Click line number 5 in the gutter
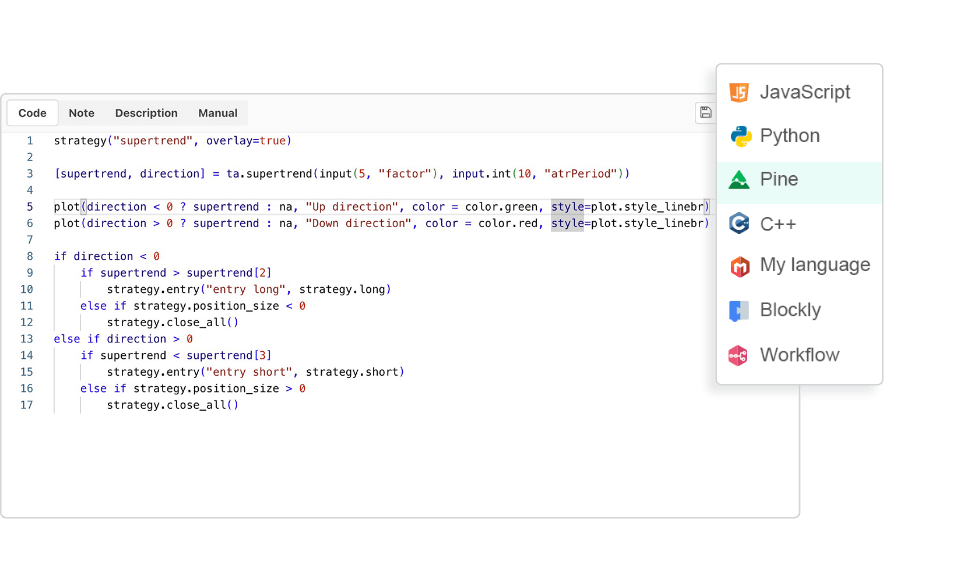The width and height of the screenshot is (978, 579). (x=29, y=207)
